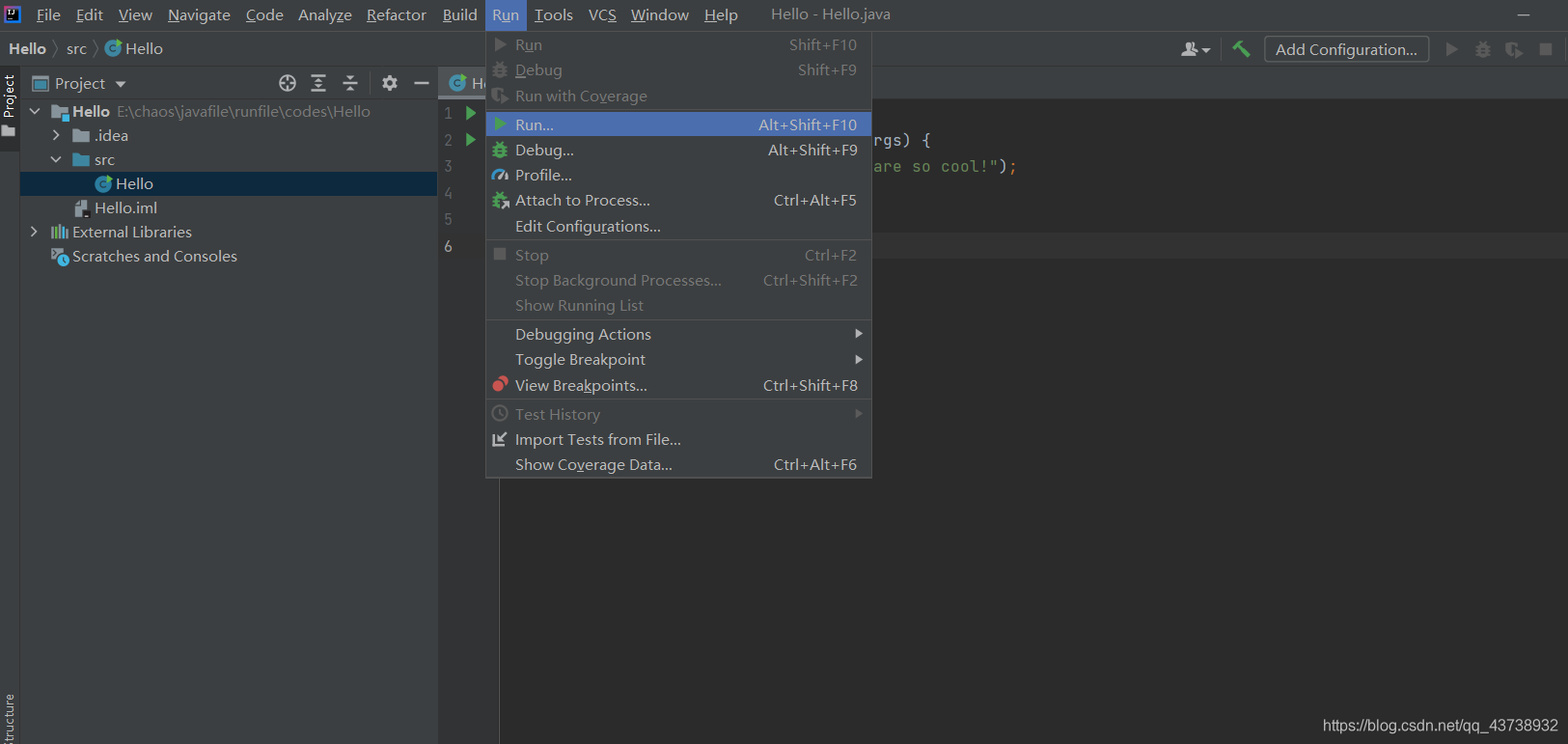Image resolution: width=1568 pixels, height=744 pixels.
Task: Click the Hello class breadcrumb item
Action: (134, 48)
